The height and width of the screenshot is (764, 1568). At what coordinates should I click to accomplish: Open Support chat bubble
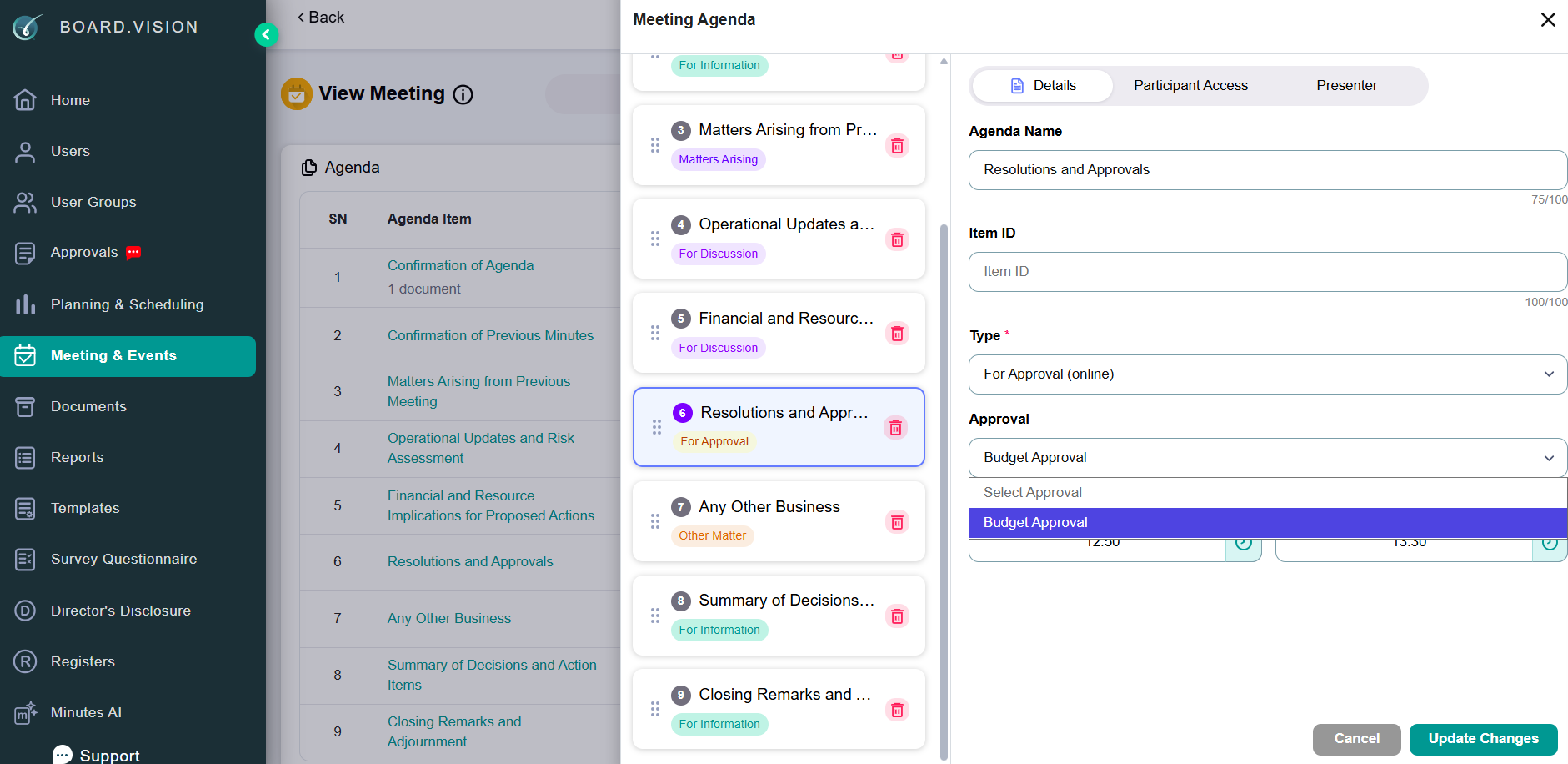[63, 755]
